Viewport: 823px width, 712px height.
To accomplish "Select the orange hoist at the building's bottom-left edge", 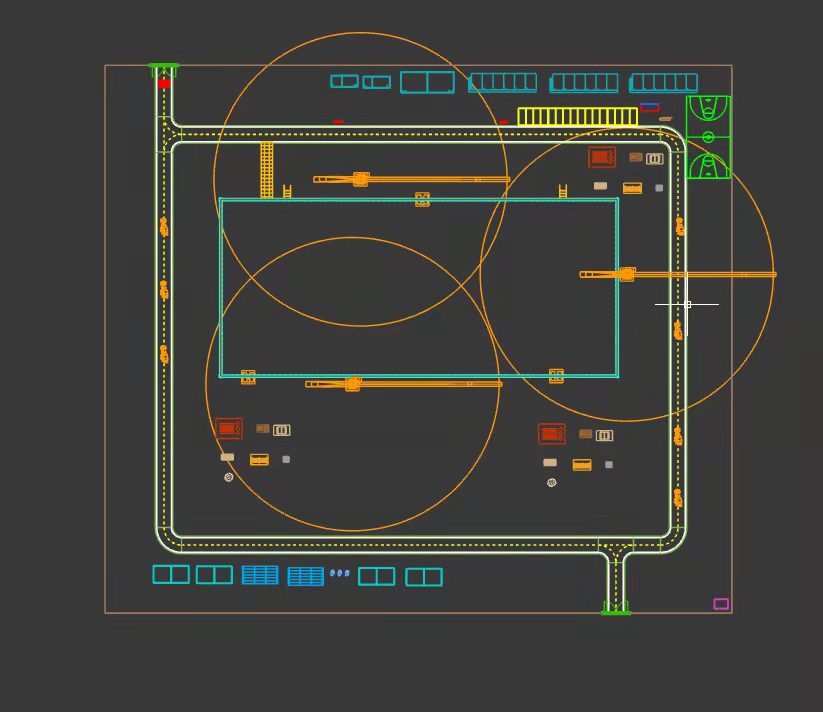I will (x=248, y=377).
